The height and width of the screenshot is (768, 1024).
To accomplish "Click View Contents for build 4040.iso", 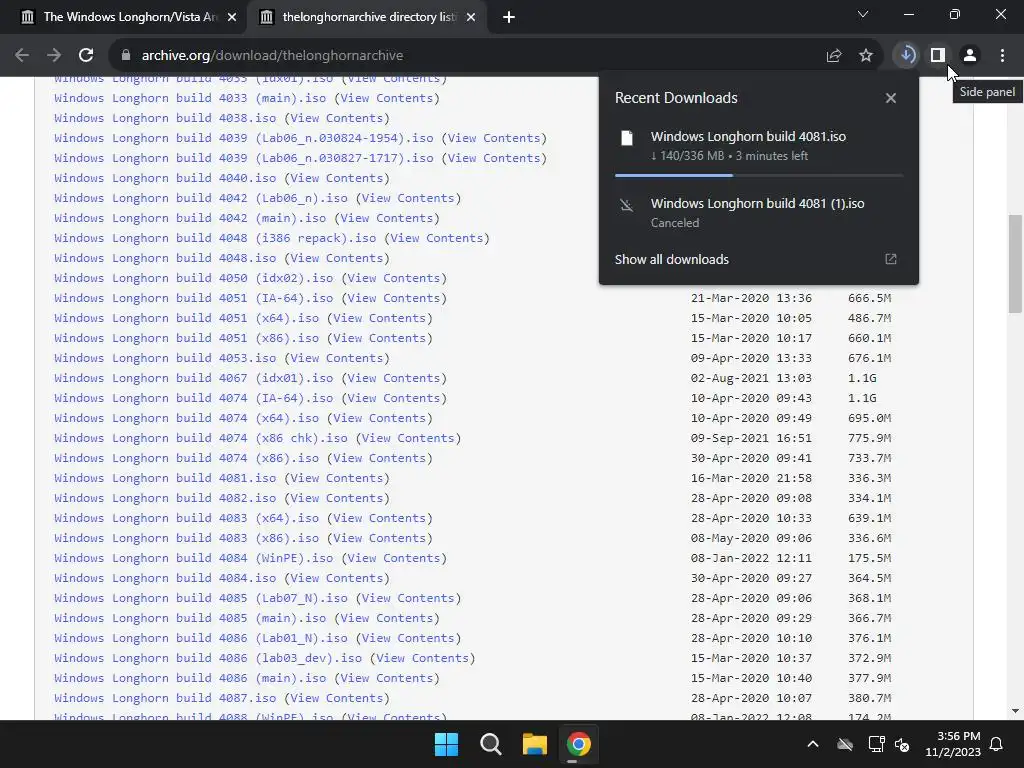I will (x=337, y=178).
